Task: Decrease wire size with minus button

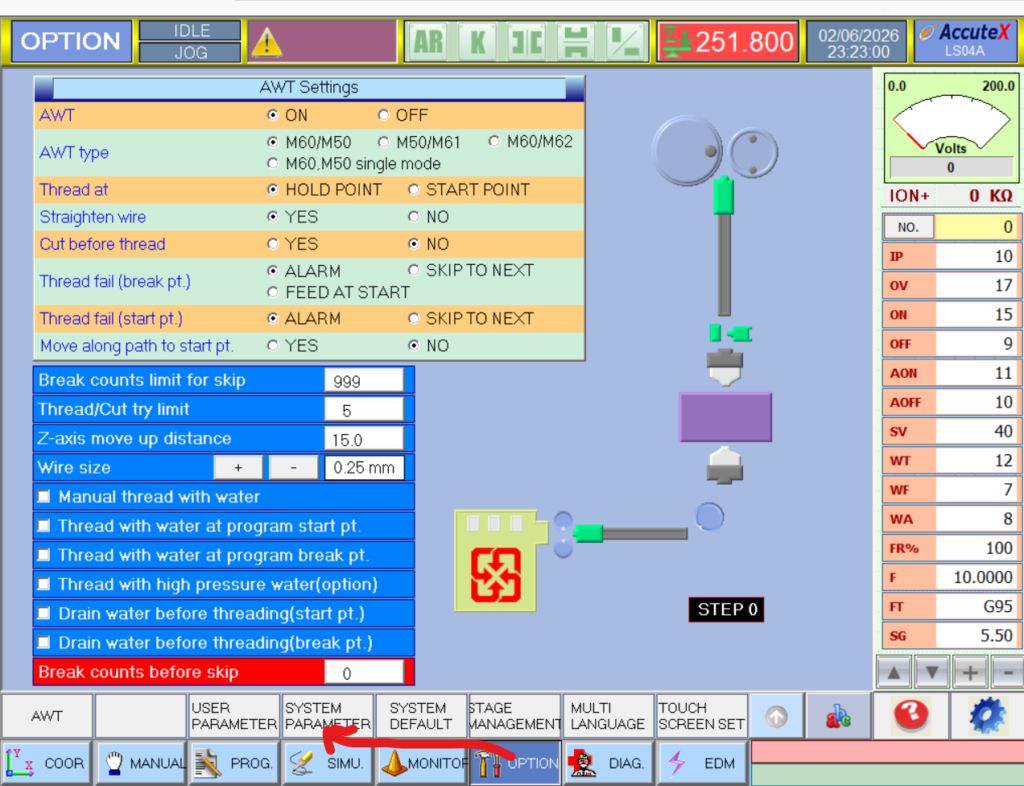Action: (x=293, y=468)
